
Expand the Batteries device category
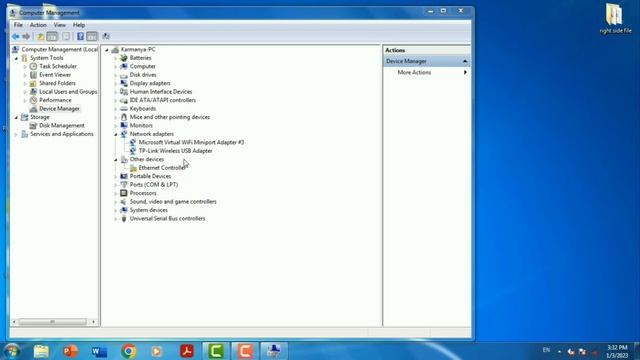116,58
